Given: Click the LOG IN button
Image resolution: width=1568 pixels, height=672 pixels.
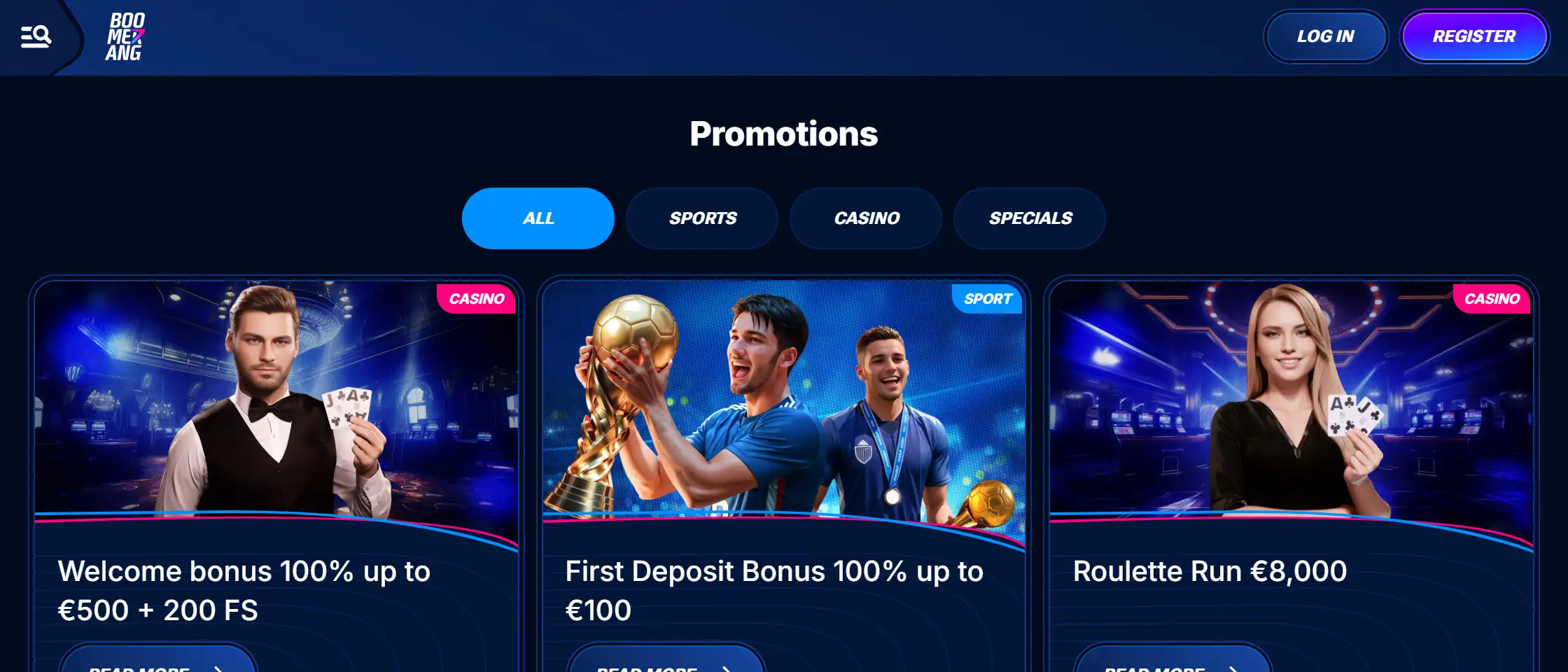Looking at the screenshot, I should coord(1326,36).
